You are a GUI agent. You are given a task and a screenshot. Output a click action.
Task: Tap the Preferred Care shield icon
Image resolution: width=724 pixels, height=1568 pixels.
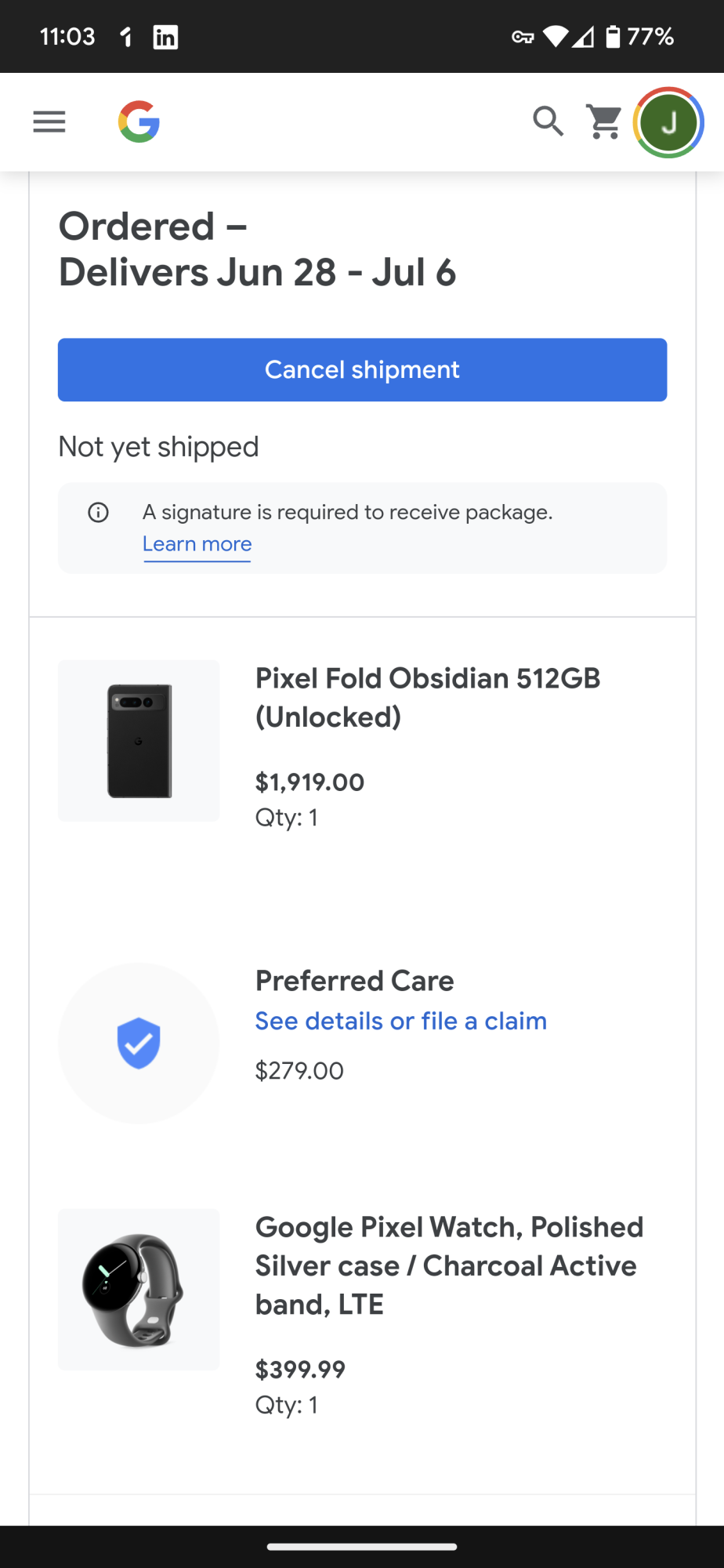(x=139, y=1043)
